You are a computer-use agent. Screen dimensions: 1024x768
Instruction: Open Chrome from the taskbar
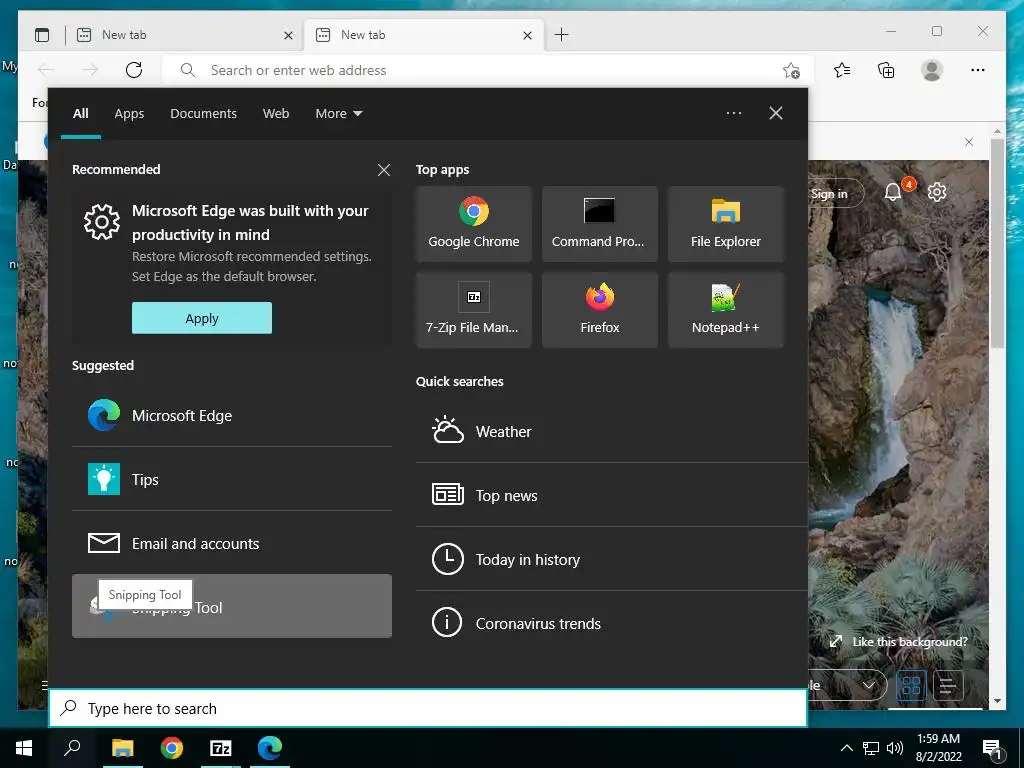[x=172, y=748]
